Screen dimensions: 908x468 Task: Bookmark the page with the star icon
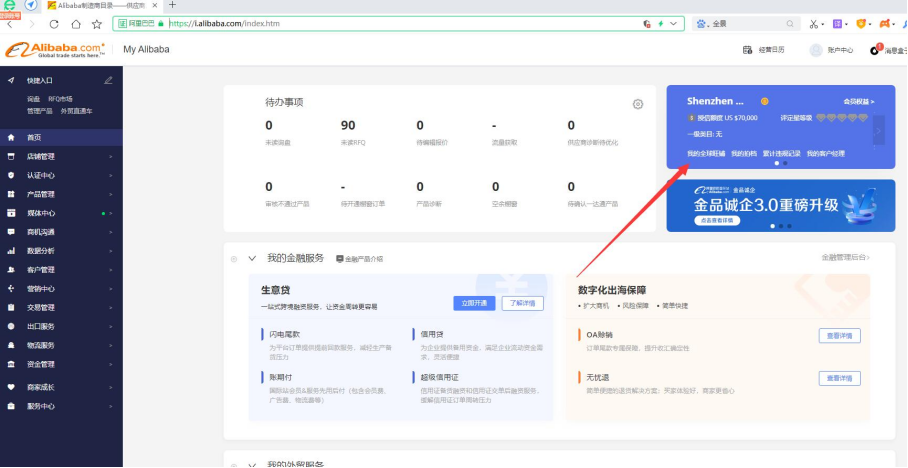click(x=96, y=23)
